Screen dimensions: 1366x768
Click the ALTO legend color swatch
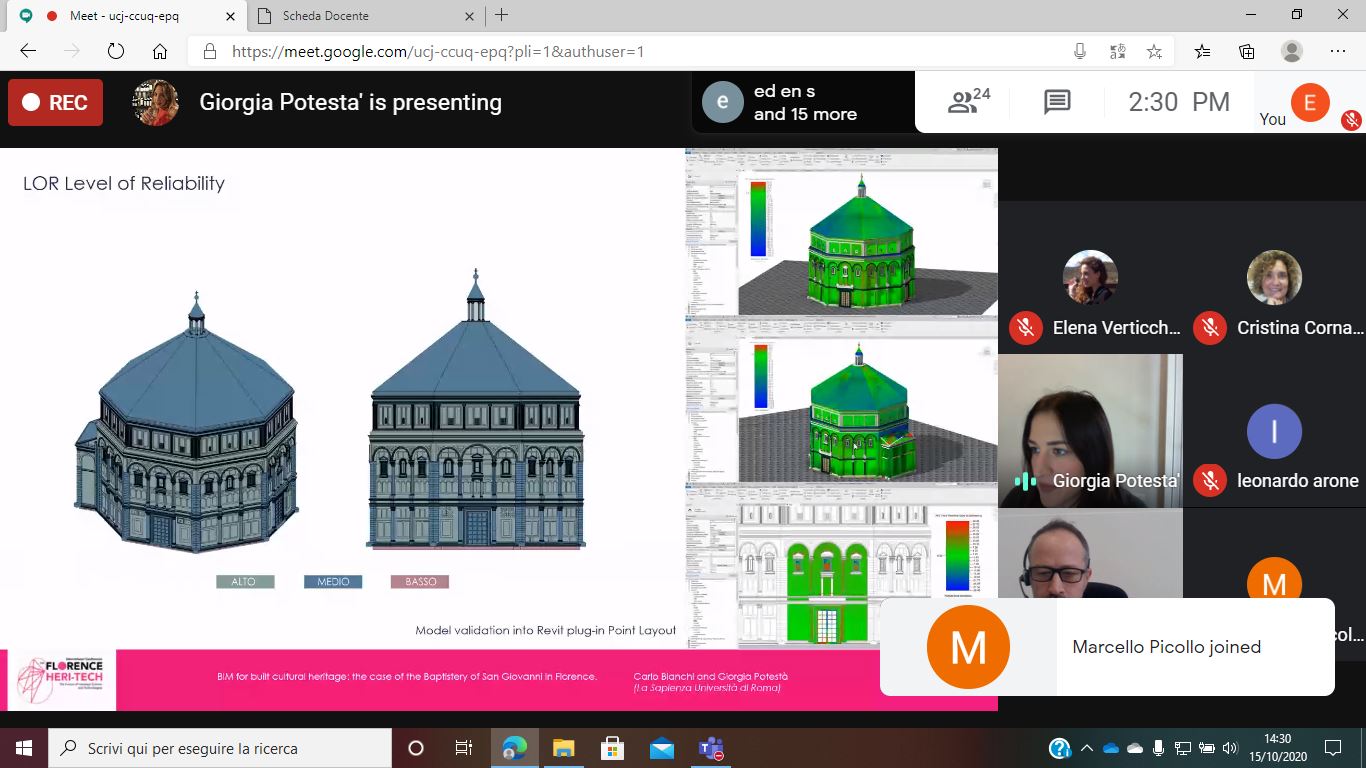(x=245, y=582)
